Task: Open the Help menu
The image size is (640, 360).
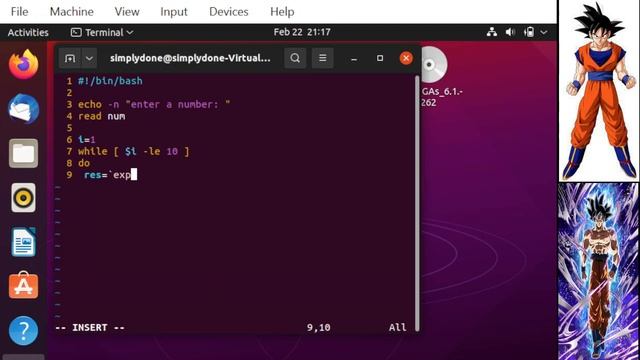Action: [282, 11]
